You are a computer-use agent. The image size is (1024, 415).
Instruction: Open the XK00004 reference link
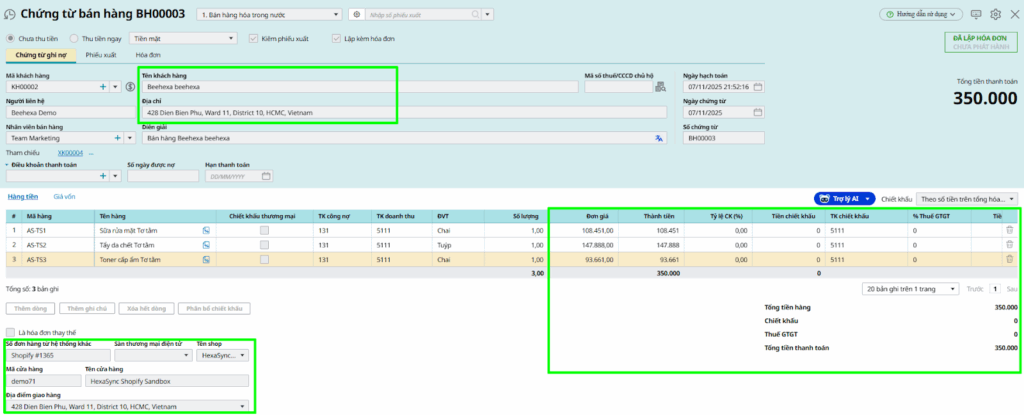(70, 153)
